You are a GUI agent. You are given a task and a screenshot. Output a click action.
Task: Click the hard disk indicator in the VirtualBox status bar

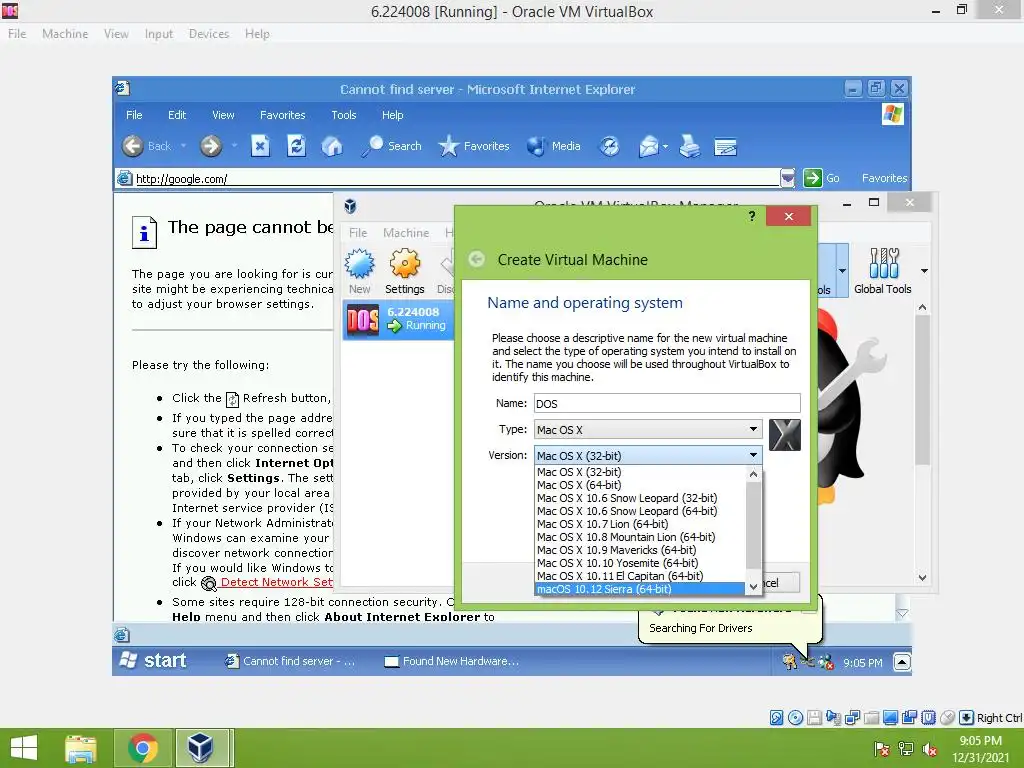tap(776, 718)
